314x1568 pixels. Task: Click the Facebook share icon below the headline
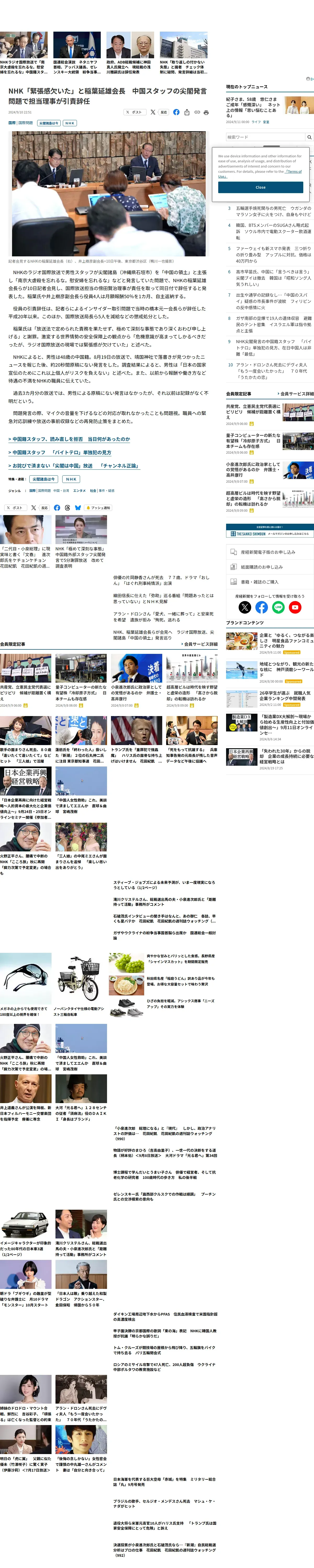tap(176, 112)
